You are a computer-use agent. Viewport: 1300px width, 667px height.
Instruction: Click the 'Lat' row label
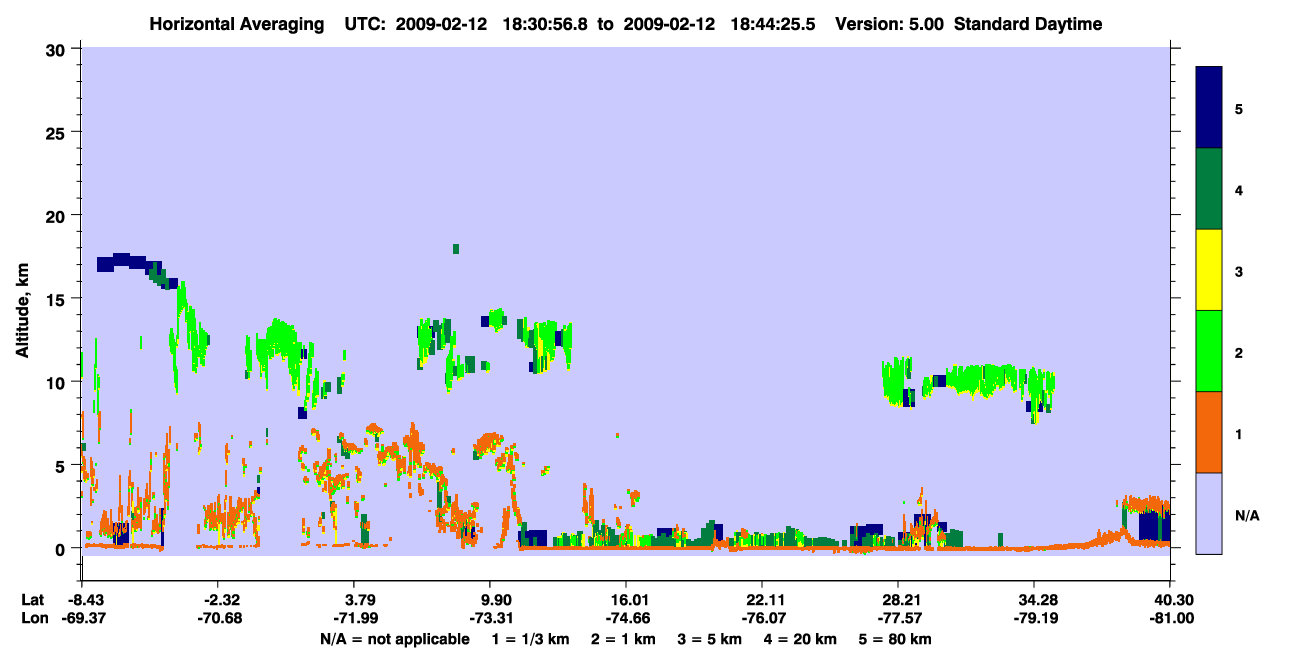click(32, 599)
